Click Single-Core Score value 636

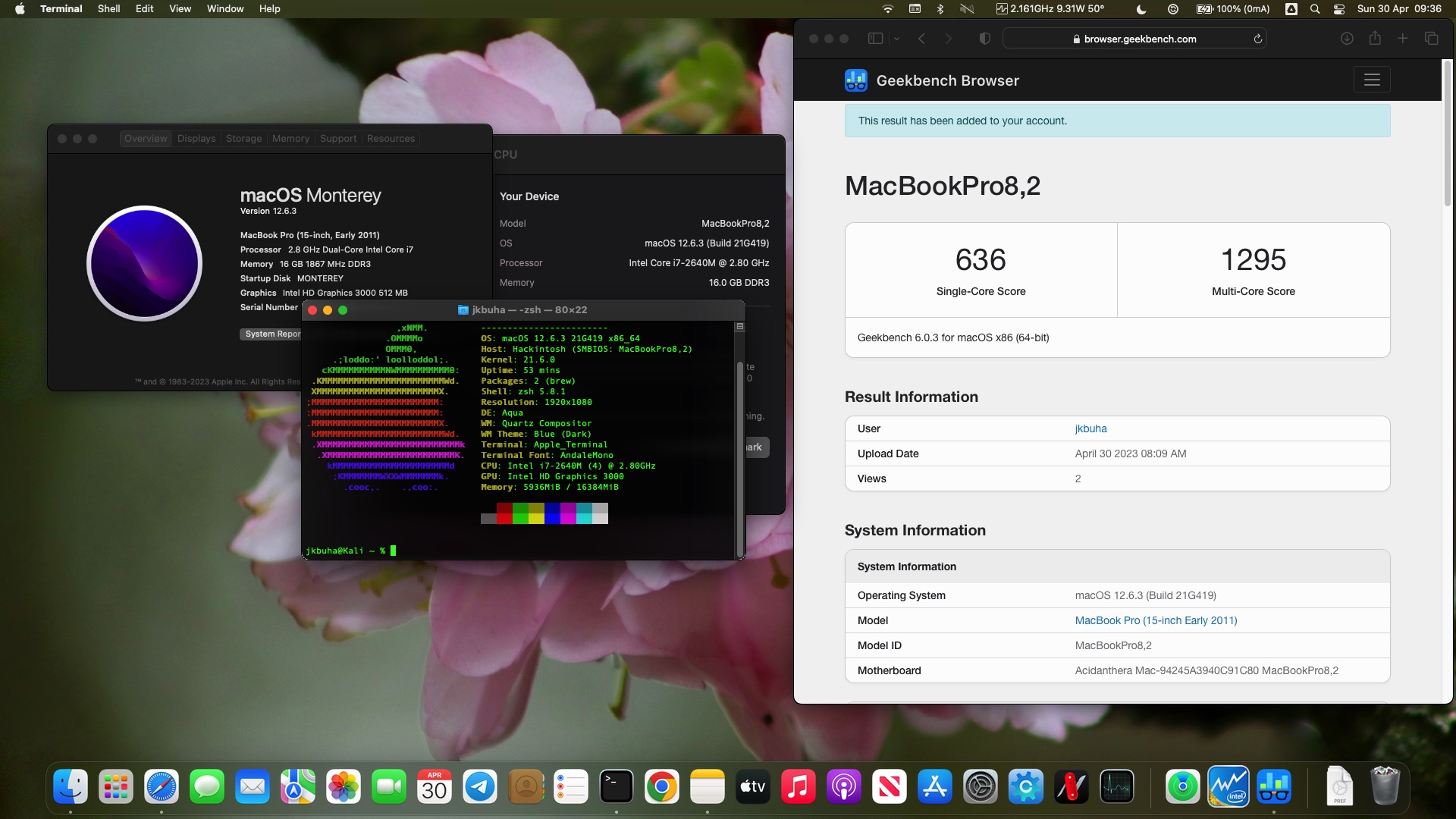point(981,260)
